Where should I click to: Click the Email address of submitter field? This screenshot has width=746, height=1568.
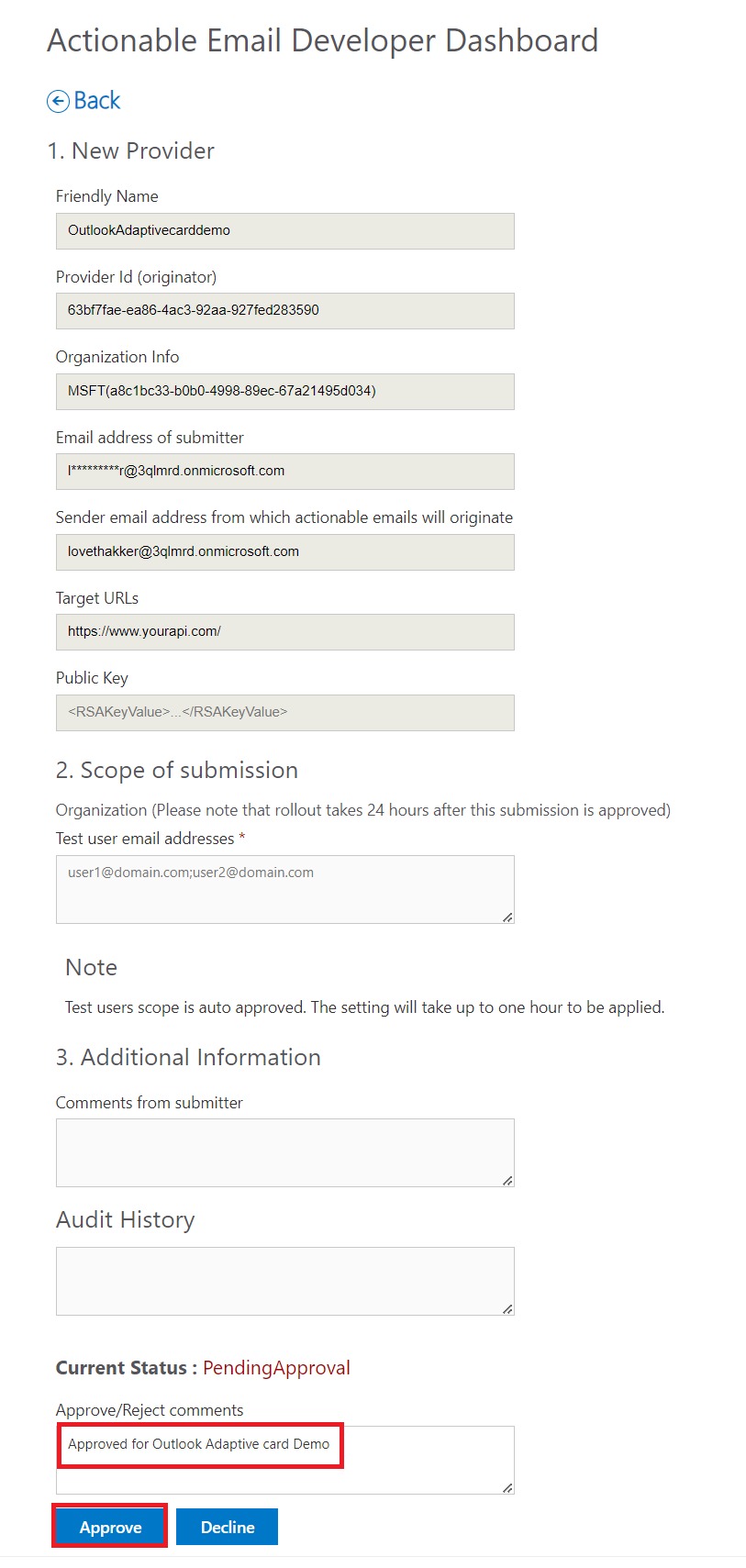click(x=284, y=472)
